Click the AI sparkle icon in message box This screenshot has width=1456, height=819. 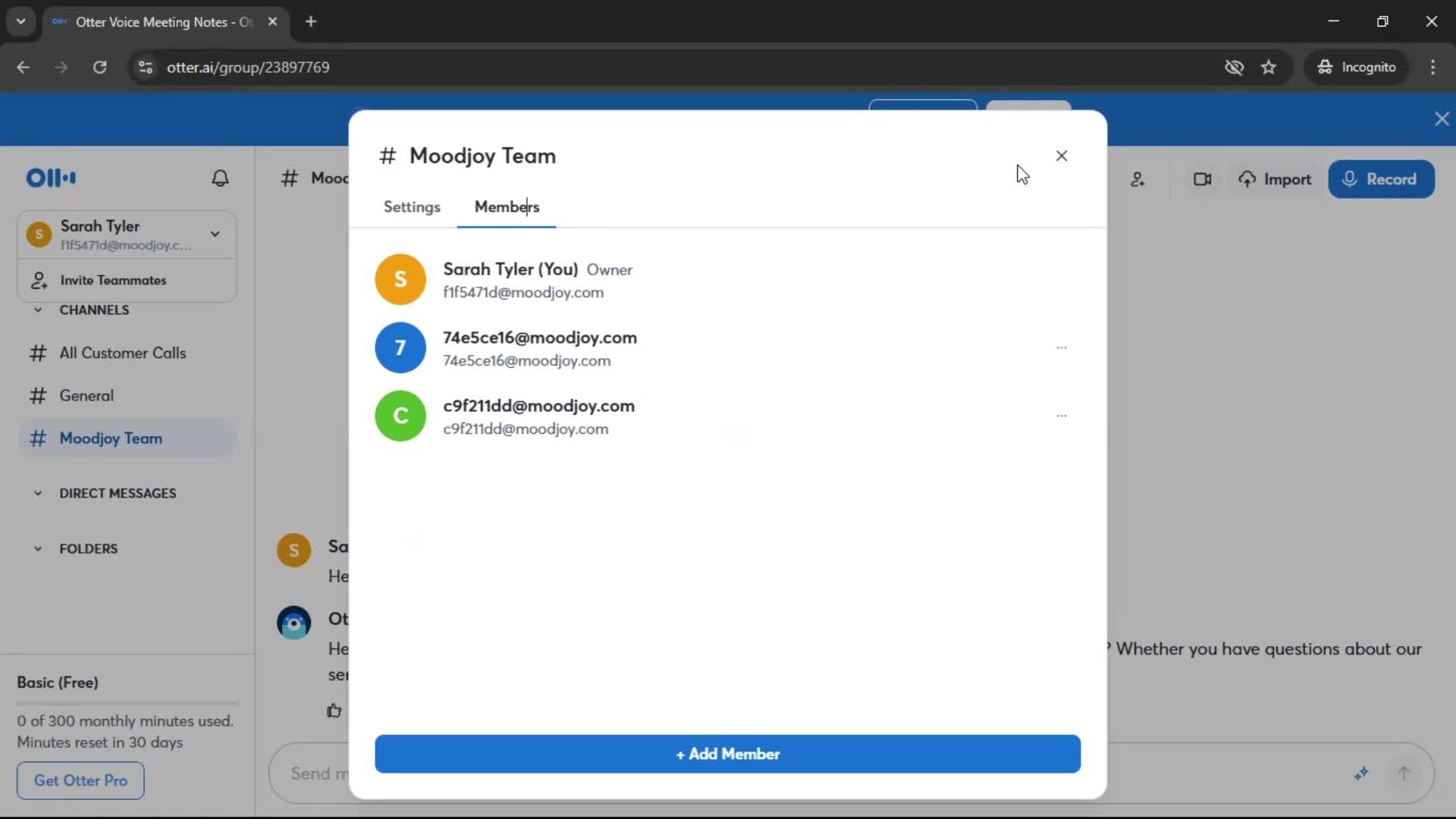point(1361,773)
